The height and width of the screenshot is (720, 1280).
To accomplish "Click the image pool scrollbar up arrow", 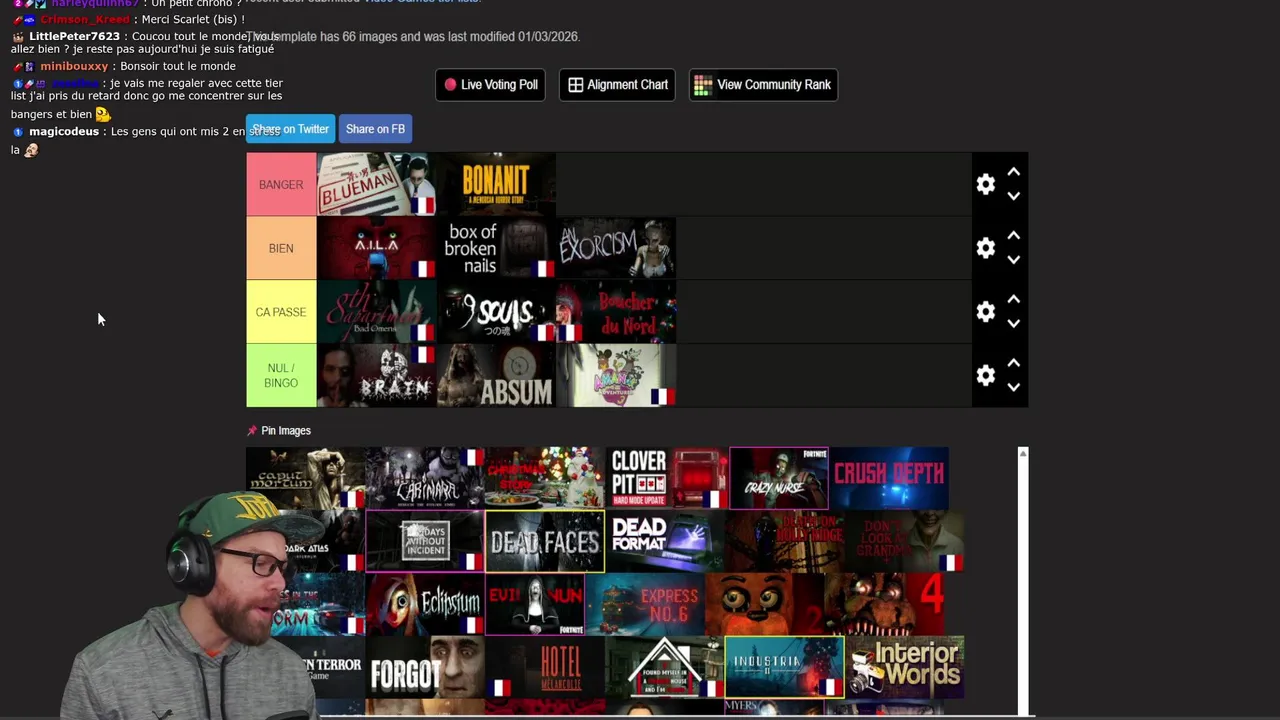I will point(1022,454).
